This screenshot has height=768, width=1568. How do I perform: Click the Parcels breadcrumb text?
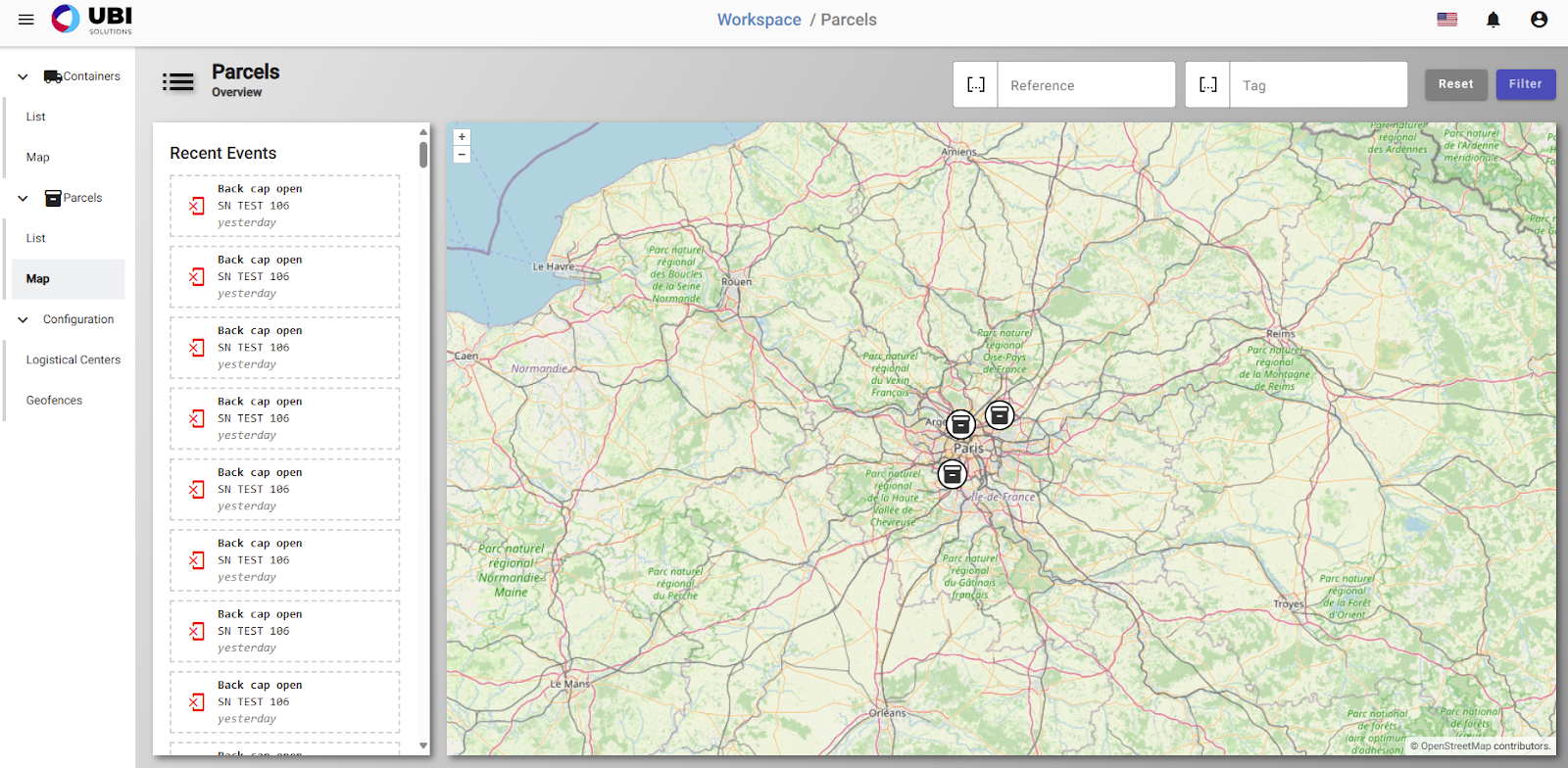(x=849, y=20)
